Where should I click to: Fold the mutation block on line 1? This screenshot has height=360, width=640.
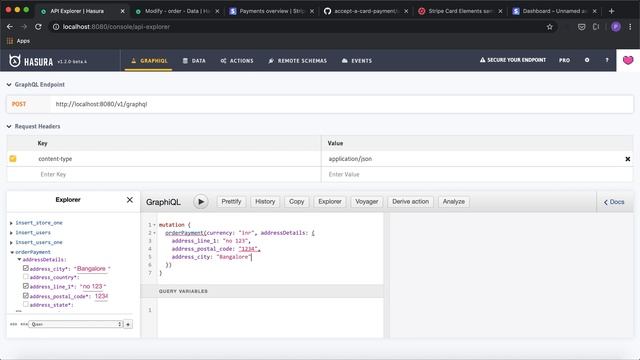coord(155,225)
